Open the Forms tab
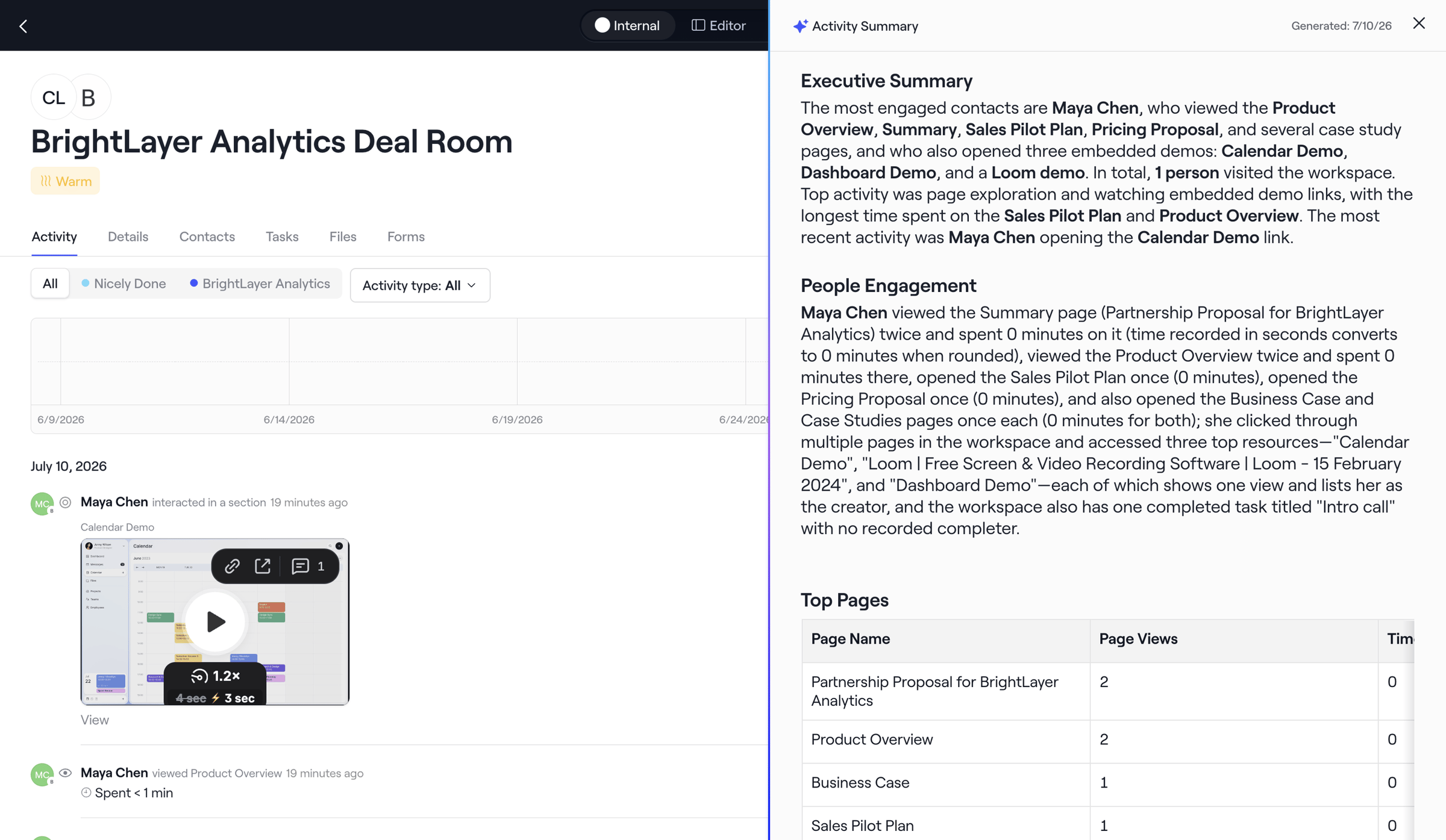1446x840 pixels. (405, 237)
